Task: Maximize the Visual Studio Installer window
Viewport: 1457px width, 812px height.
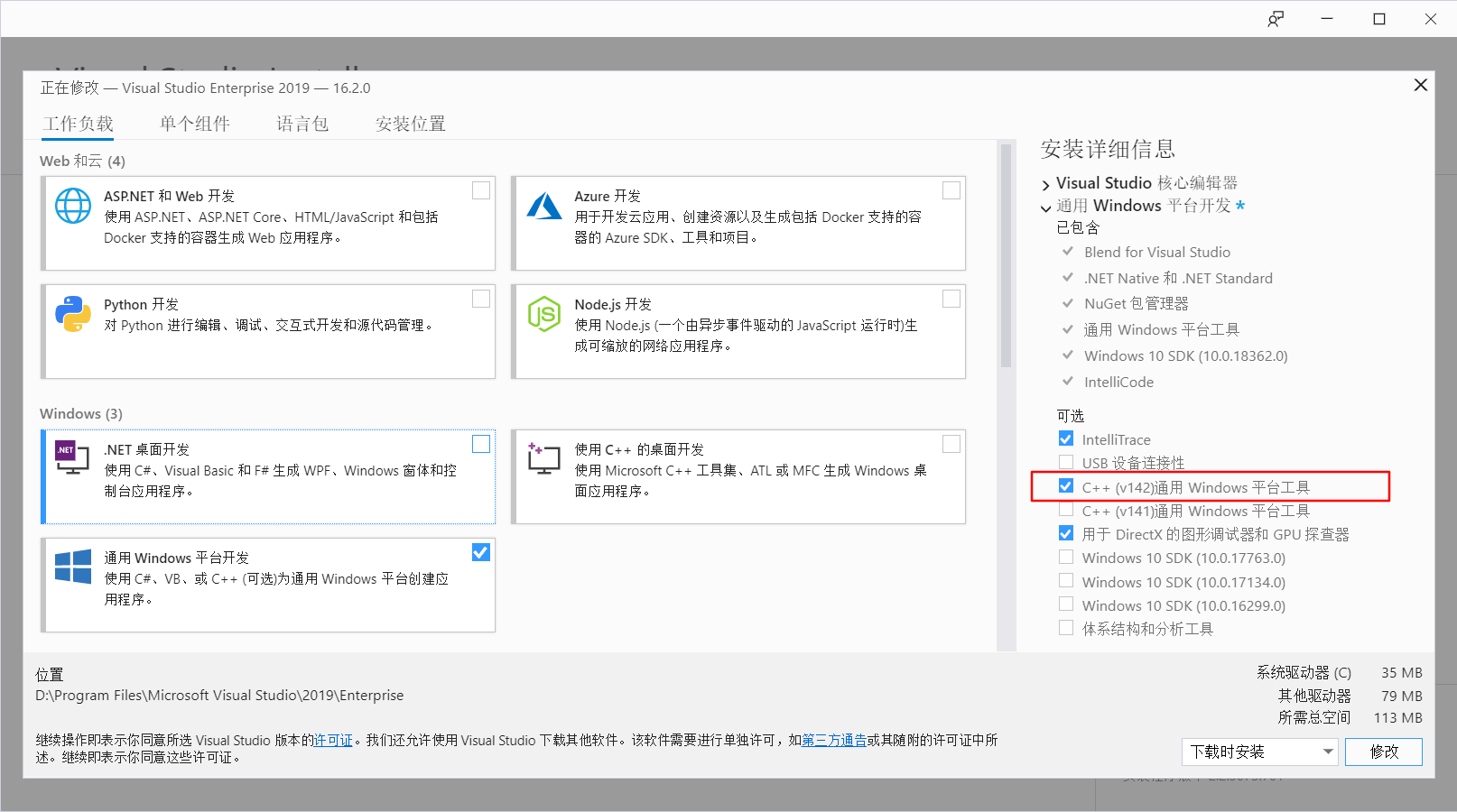Action: coord(1379,19)
